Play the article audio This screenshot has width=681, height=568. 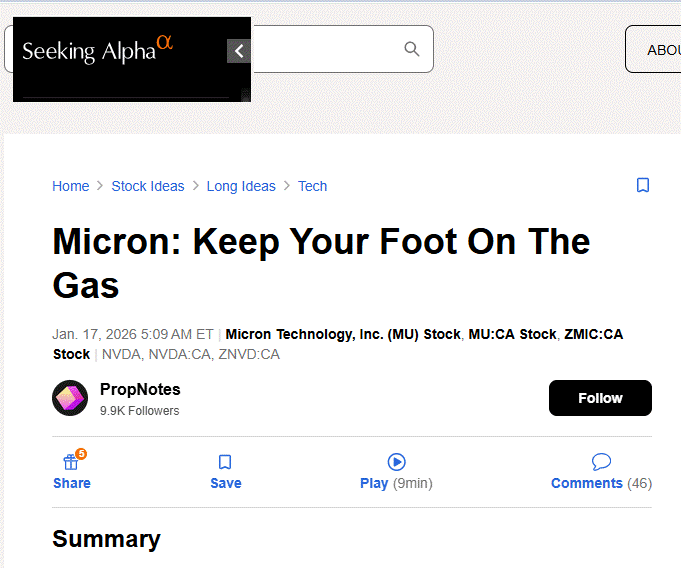pyautogui.click(x=396, y=462)
